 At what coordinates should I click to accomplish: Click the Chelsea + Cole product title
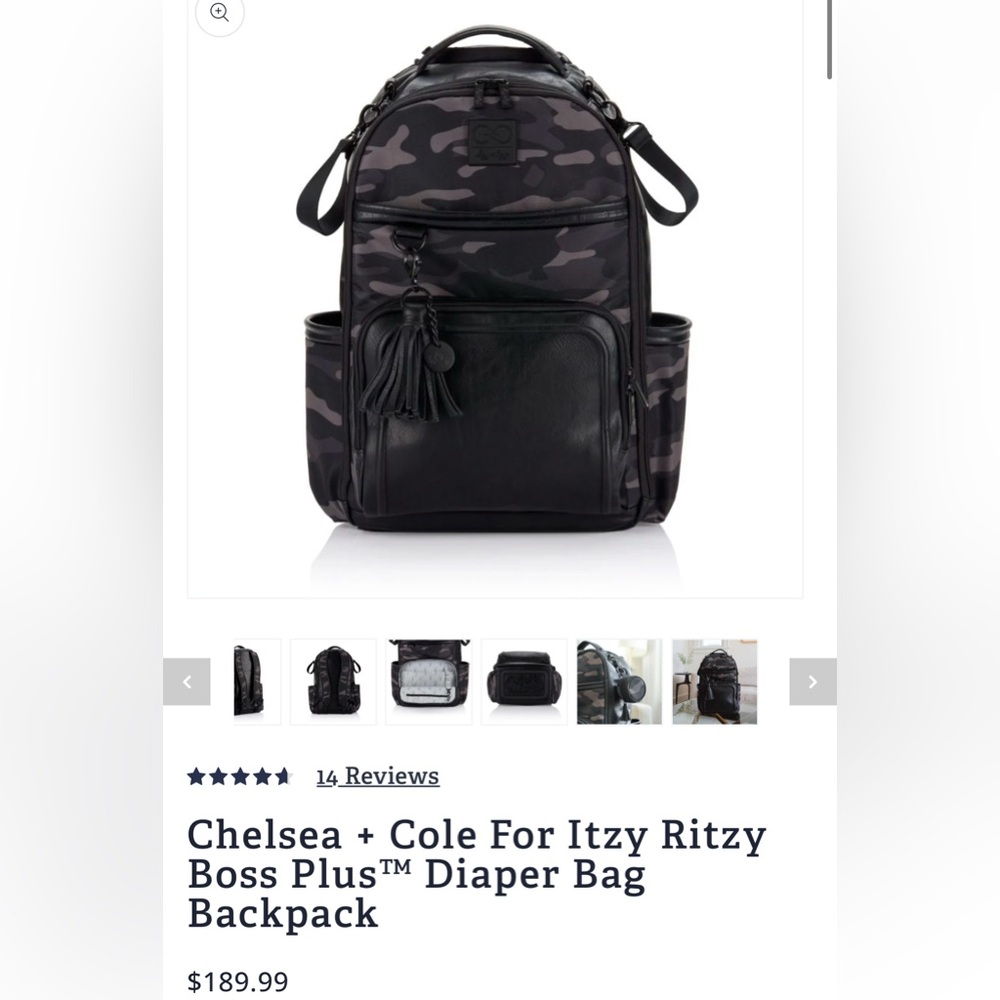click(477, 874)
